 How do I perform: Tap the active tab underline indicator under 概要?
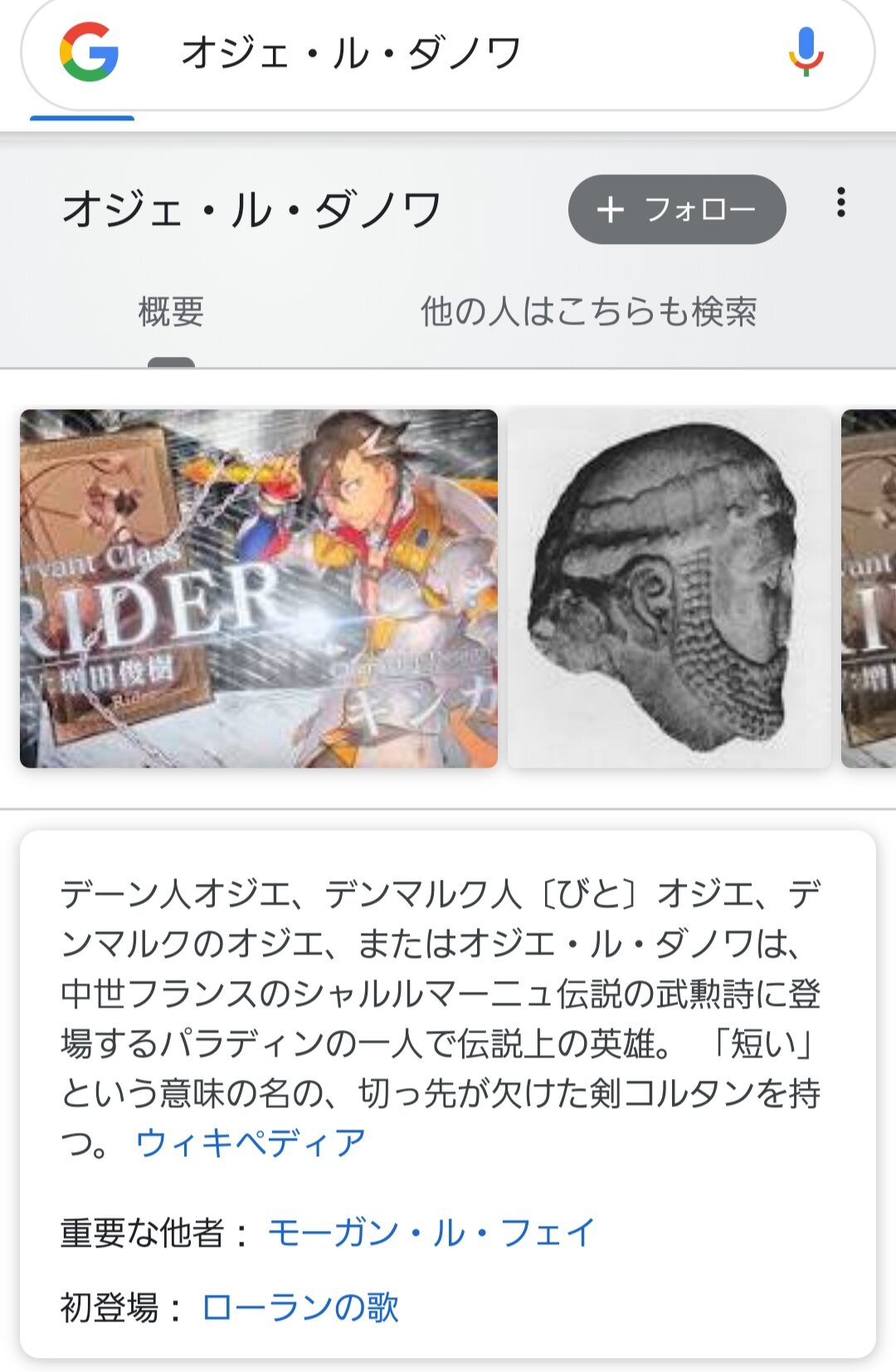tap(171, 363)
